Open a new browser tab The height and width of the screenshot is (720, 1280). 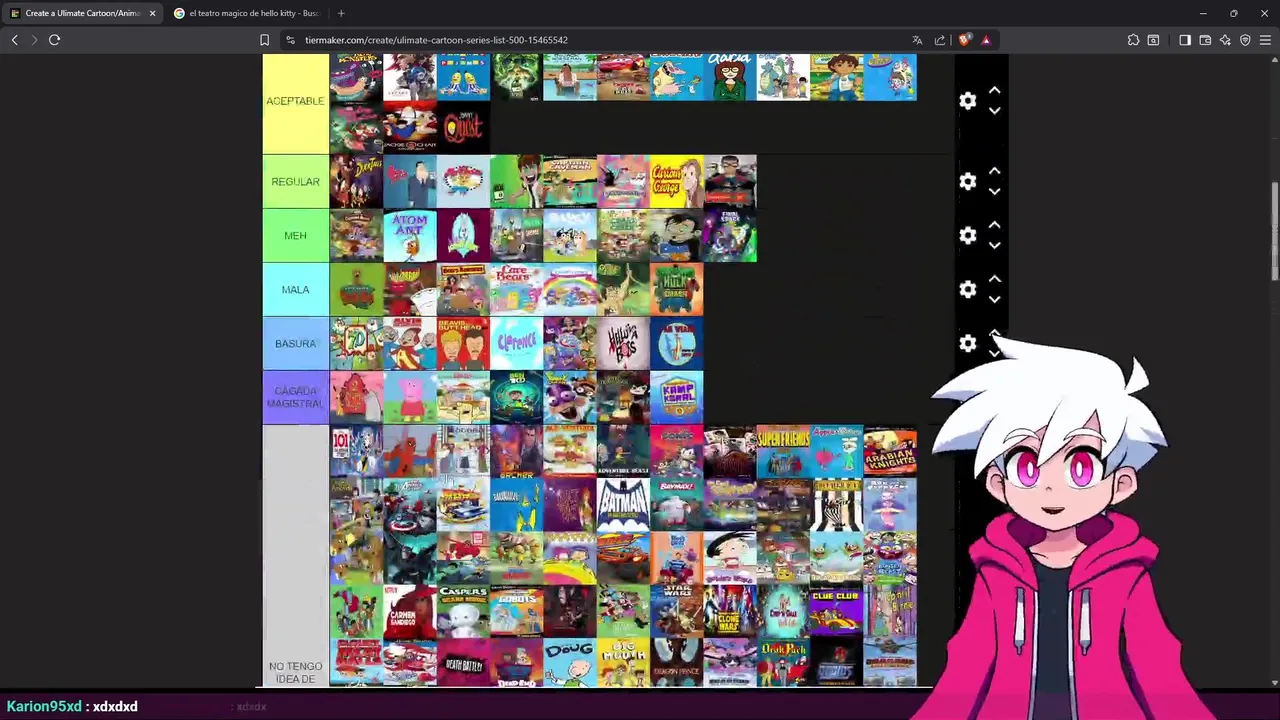(341, 13)
